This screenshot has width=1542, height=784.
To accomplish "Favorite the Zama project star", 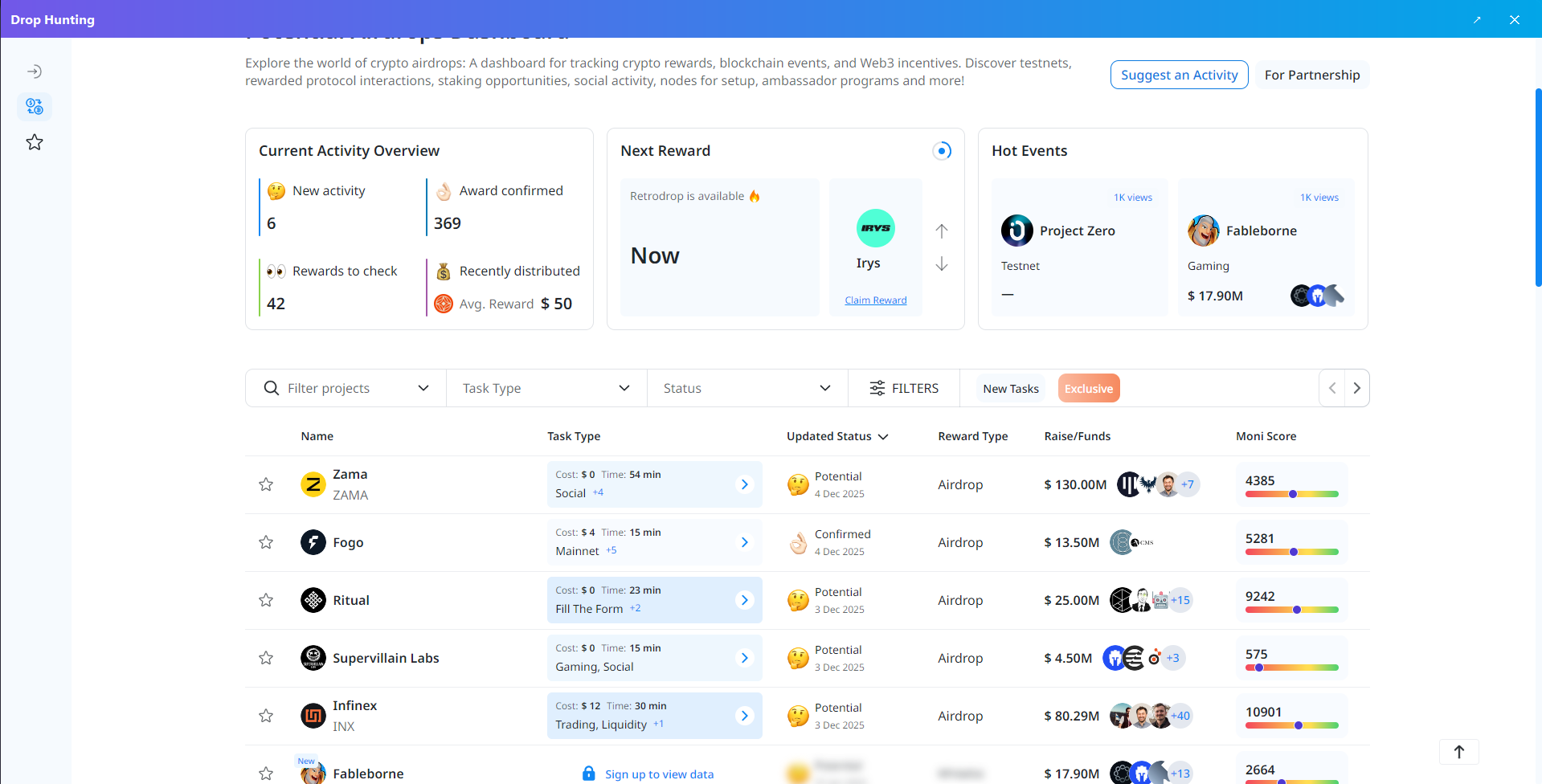I will (266, 484).
